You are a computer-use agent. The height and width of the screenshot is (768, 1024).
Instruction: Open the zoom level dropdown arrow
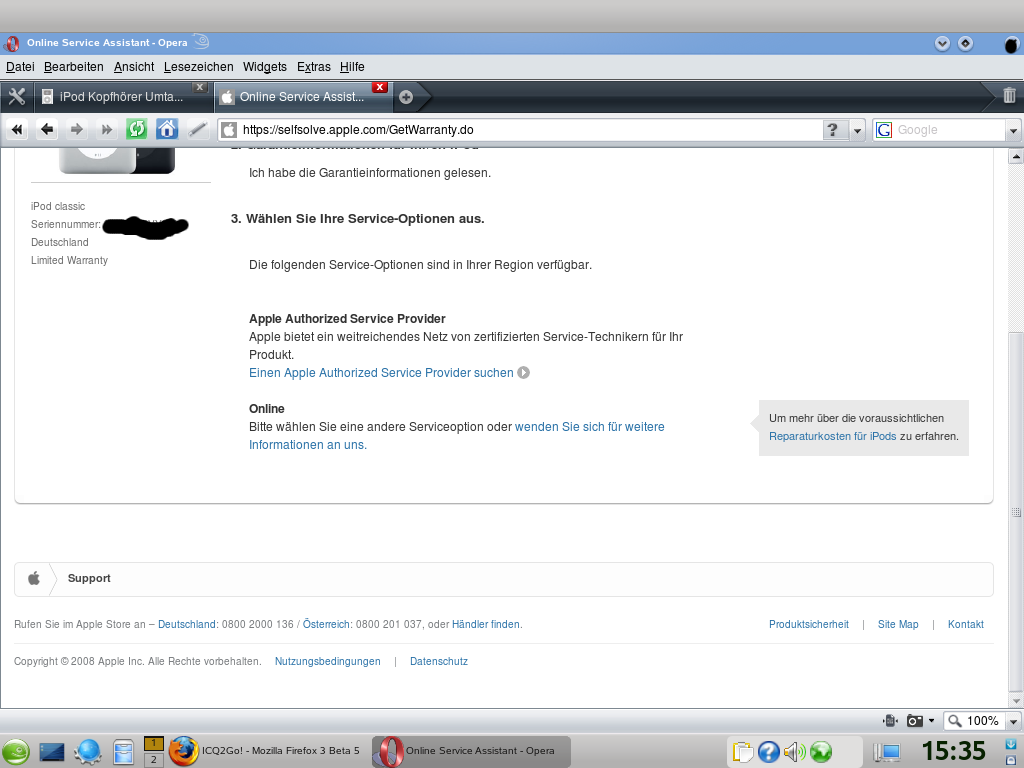point(1013,721)
